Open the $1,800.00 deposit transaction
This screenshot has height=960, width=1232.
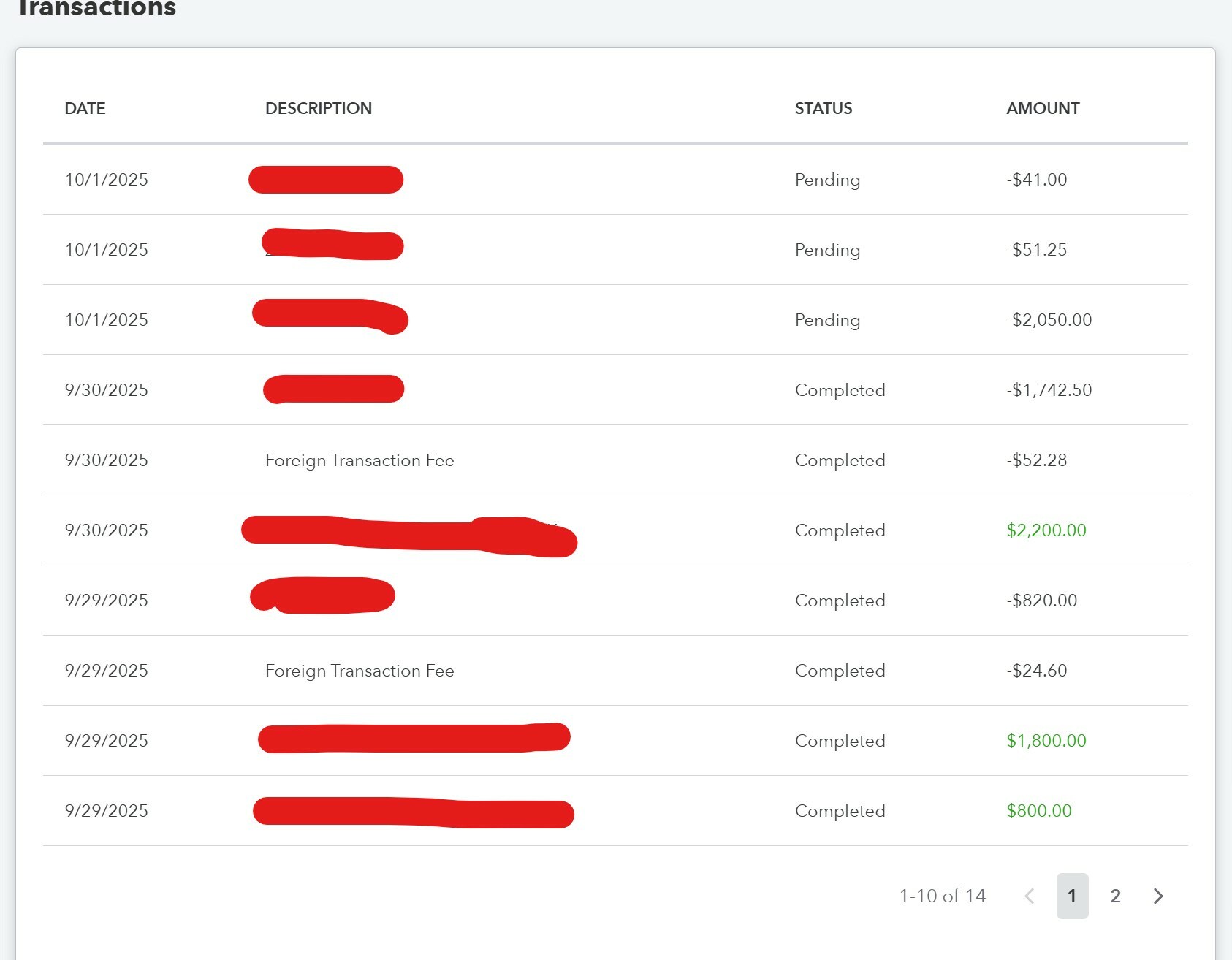click(x=615, y=741)
